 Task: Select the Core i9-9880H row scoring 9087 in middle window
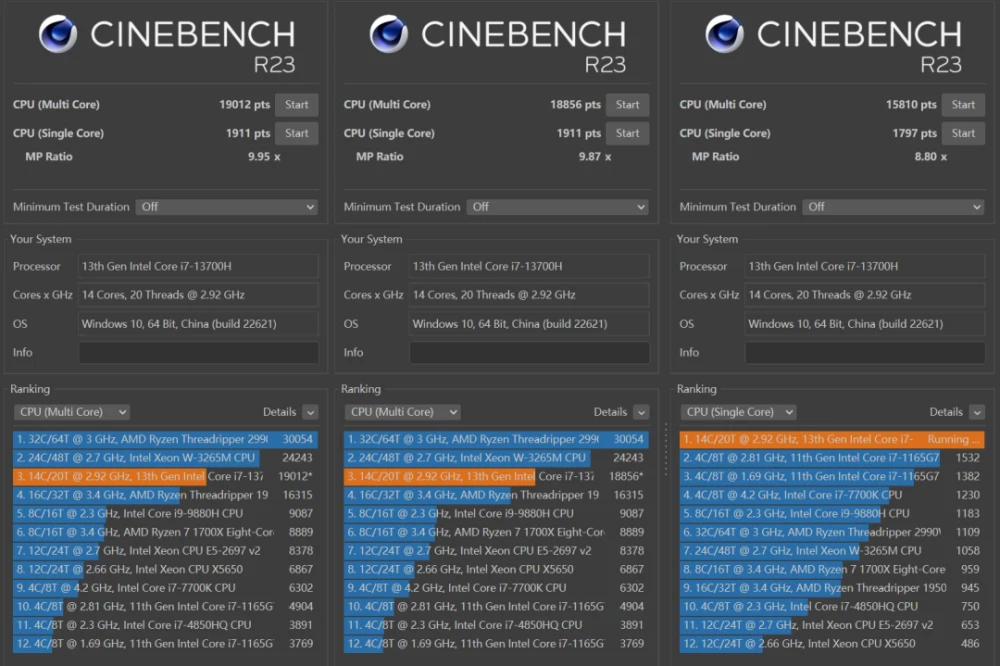496,514
